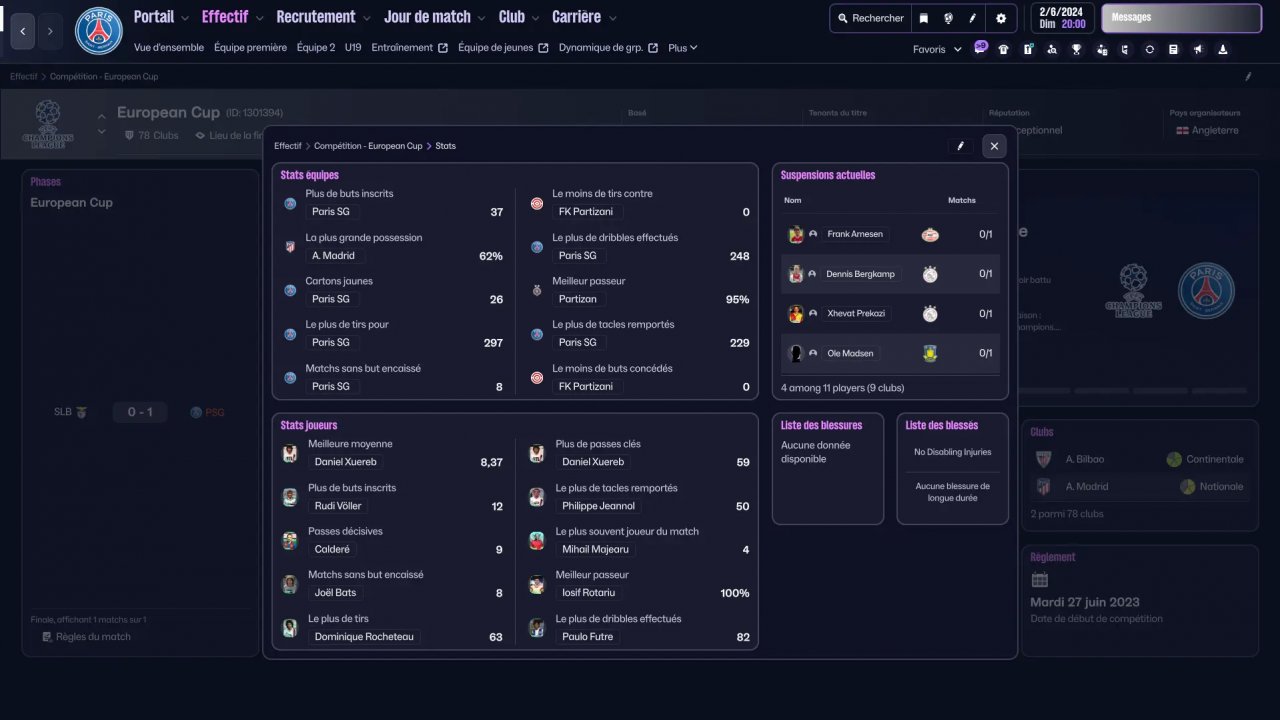1280x720 pixels.
Task: Go back with the left arrow button
Action: click(x=23, y=31)
